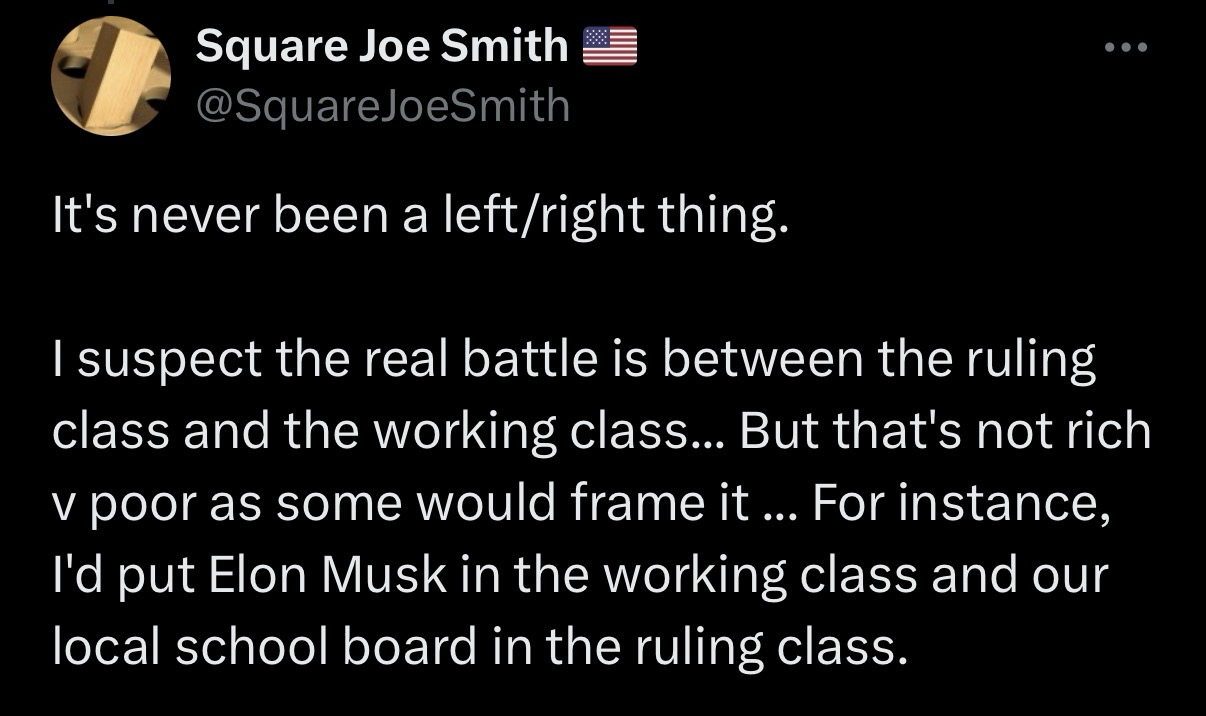Click the last line starting "local school board"
Viewport: 1206px width, 716px height.
[x=479, y=648]
